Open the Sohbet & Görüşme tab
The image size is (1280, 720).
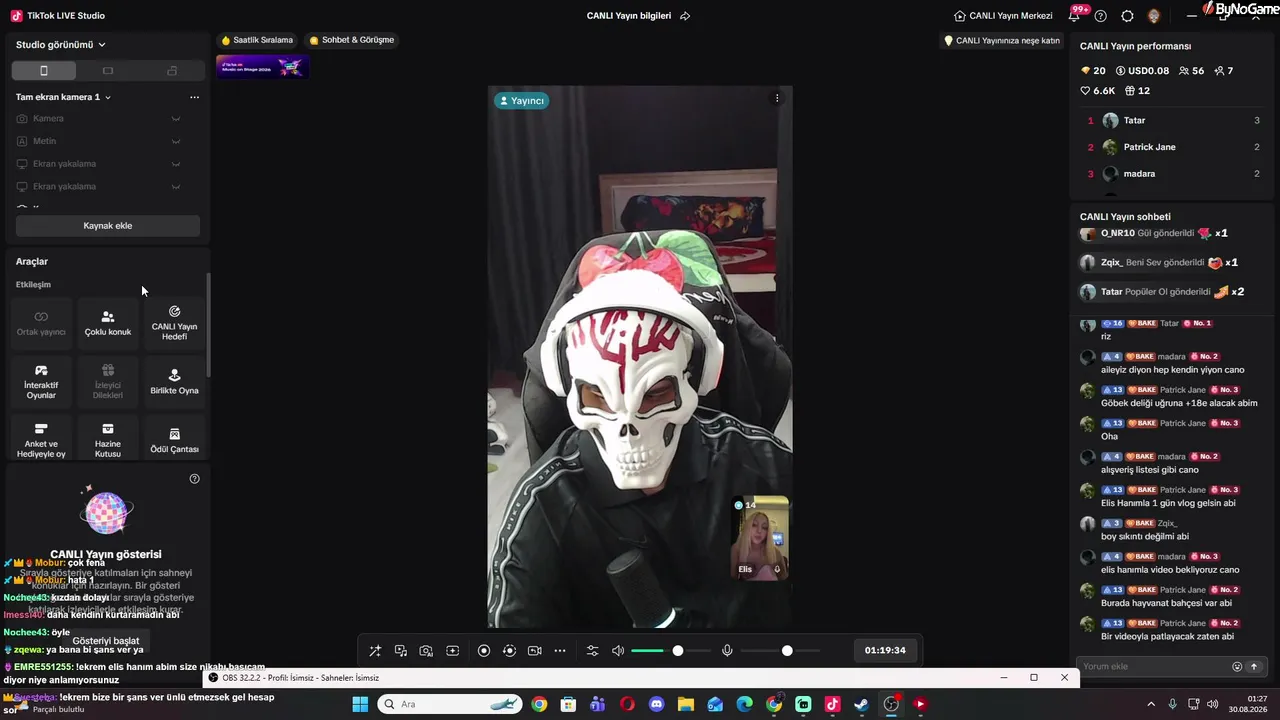352,40
